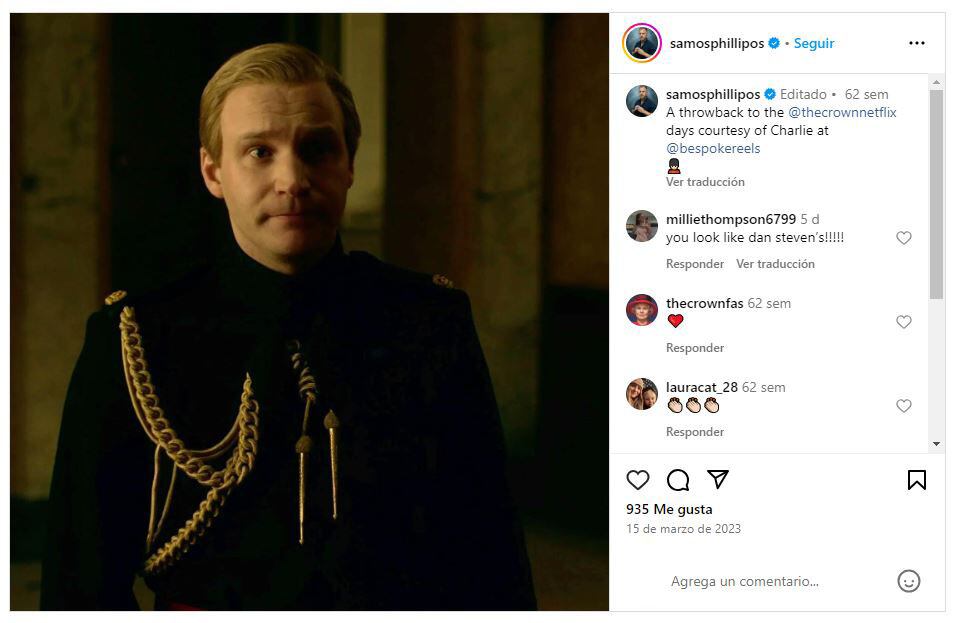Image resolution: width=960 pixels, height=623 pixels.
Task: Like lauracat_28's clapping comment
Action: pyautogui.click(x=904, y=405)
